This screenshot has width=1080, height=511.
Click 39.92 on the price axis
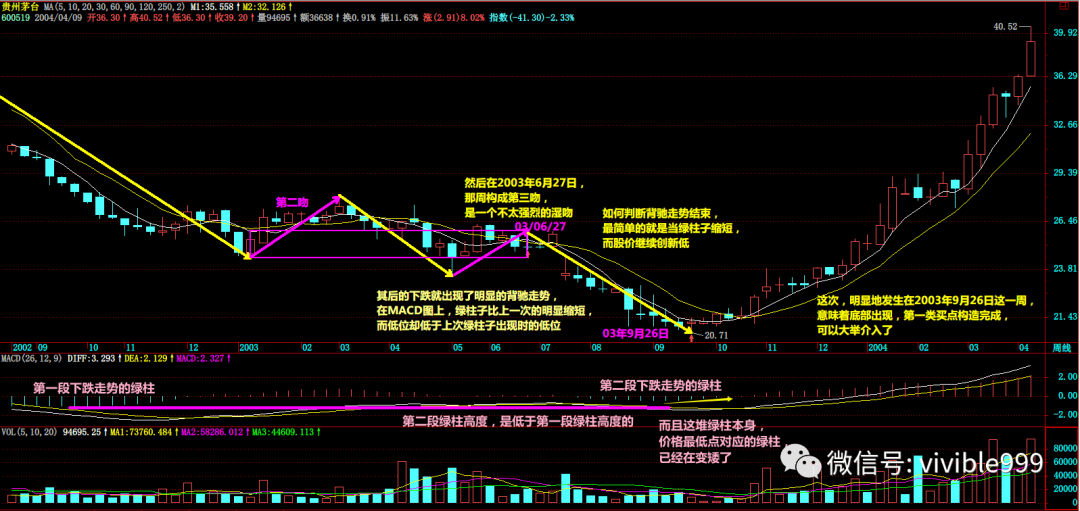coord(1064,32)
